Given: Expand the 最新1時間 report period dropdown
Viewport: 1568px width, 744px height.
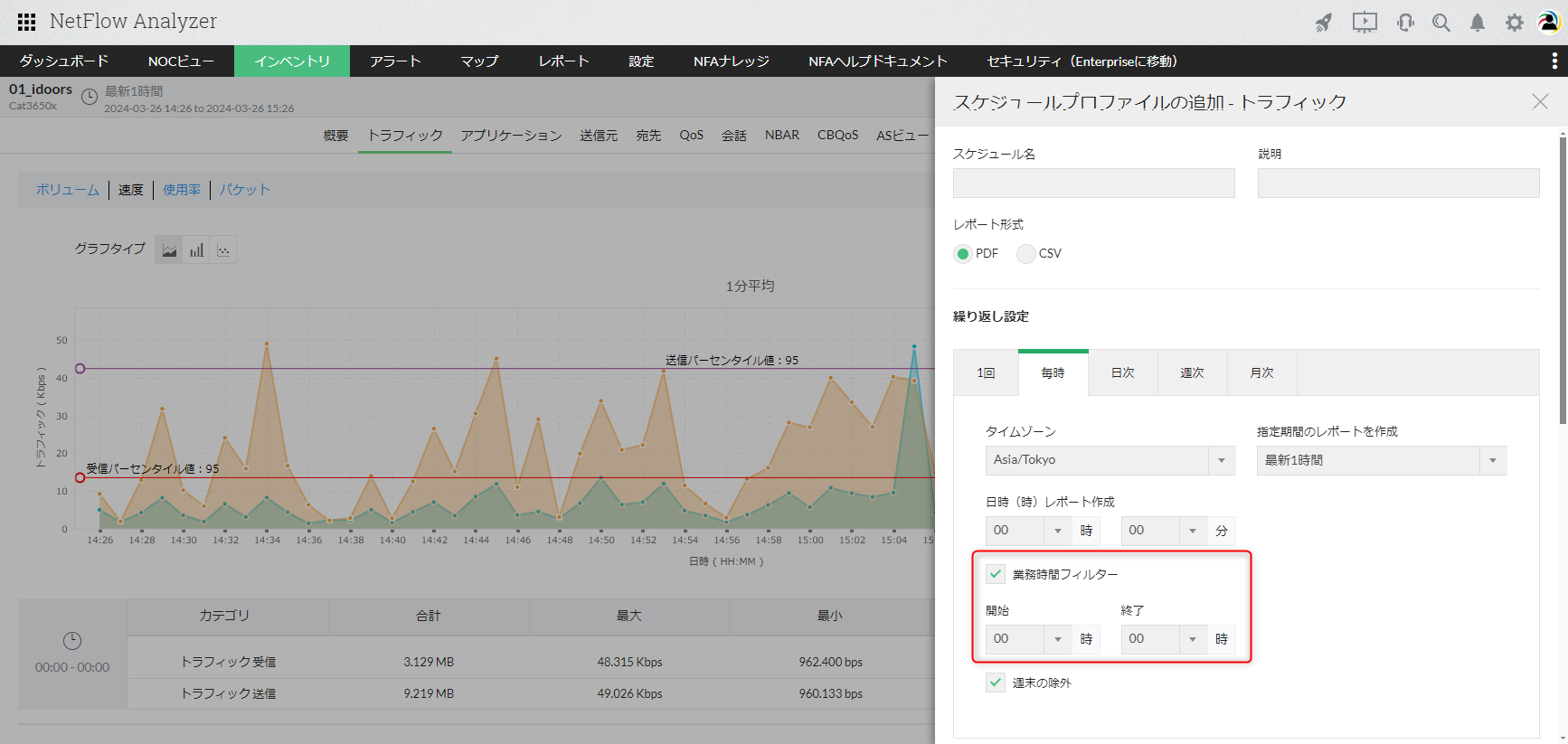Looking at the screenshot, I should click(1381, 460).
